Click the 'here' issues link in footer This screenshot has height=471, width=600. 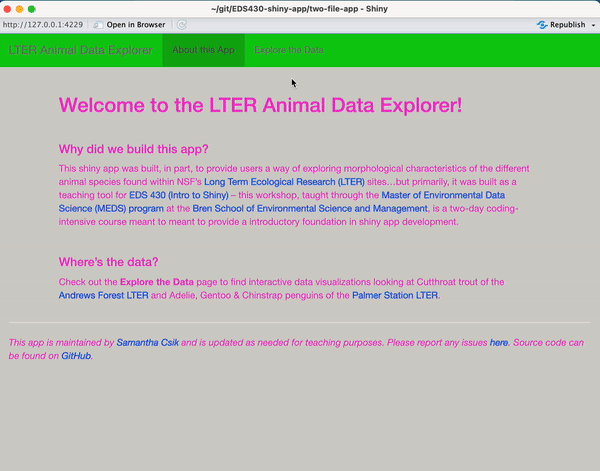click(x=499, y=342)
